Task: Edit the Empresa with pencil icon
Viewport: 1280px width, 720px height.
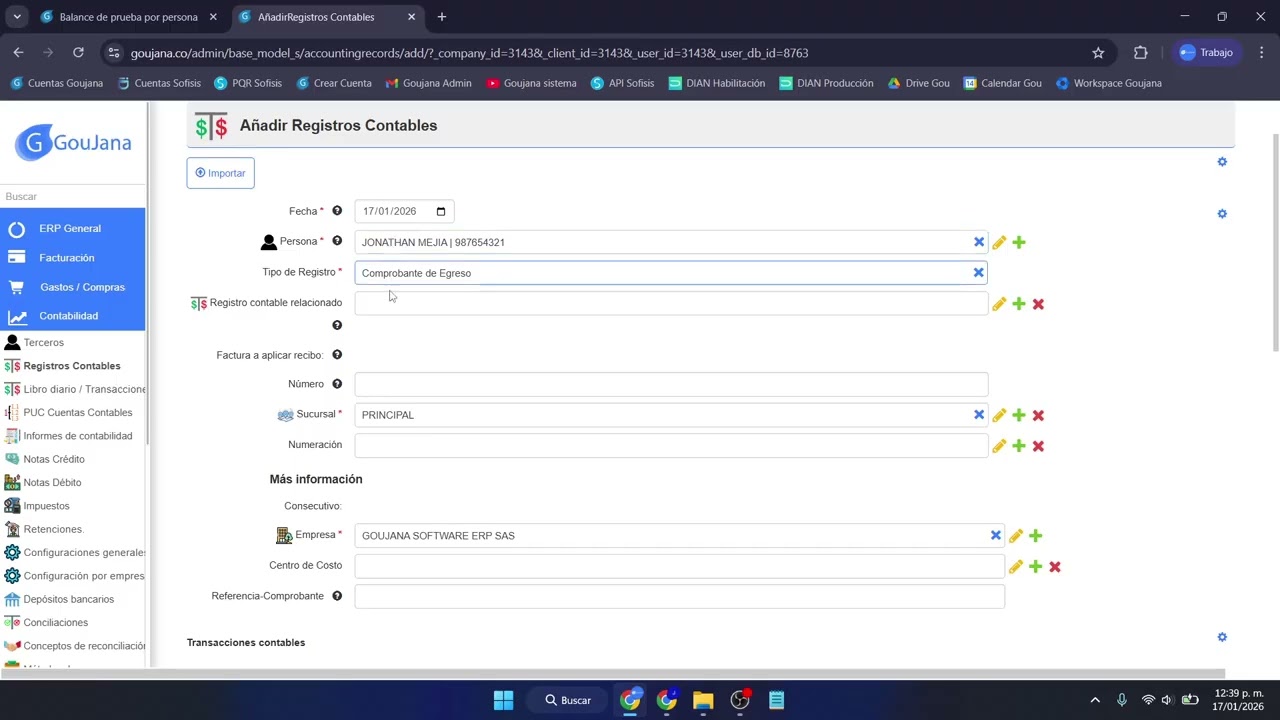Action: (1016, 536)
